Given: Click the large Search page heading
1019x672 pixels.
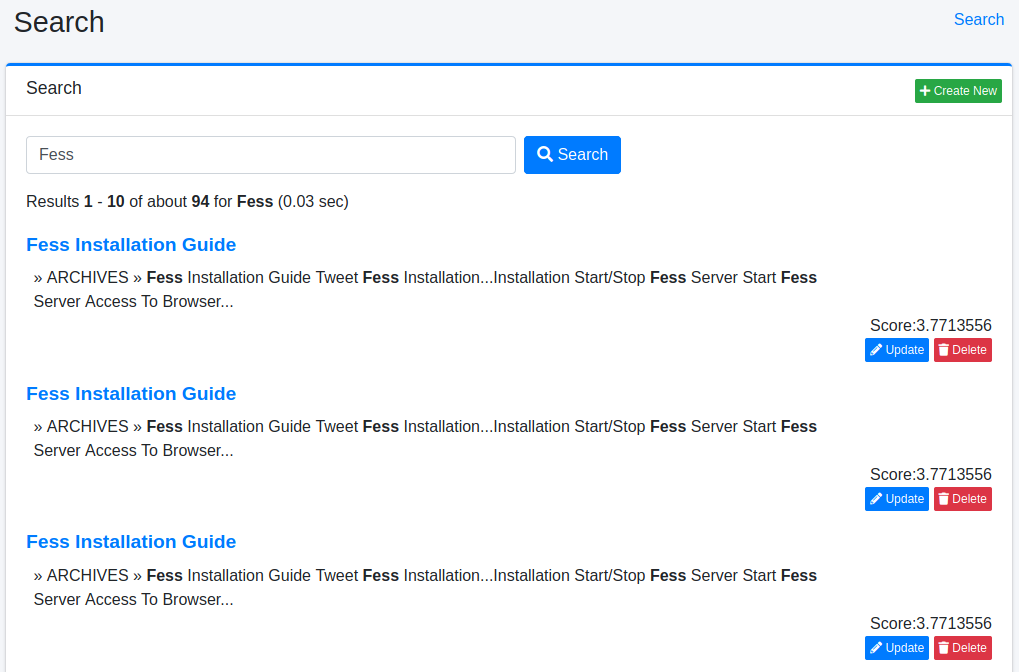Looking at the screenshot, I should click(59, 22).
